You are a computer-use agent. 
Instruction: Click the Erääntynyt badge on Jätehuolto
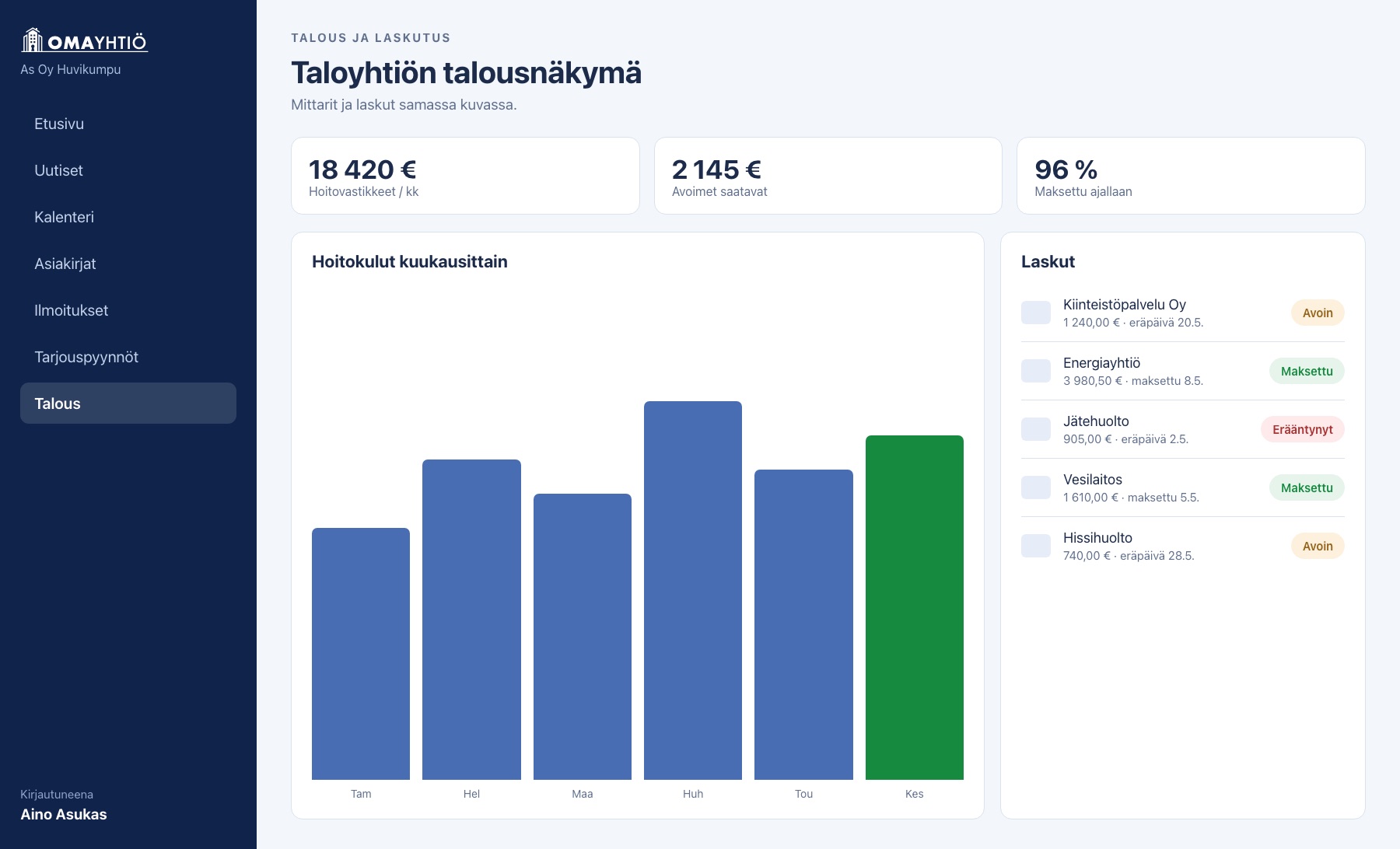(1303, 429)
